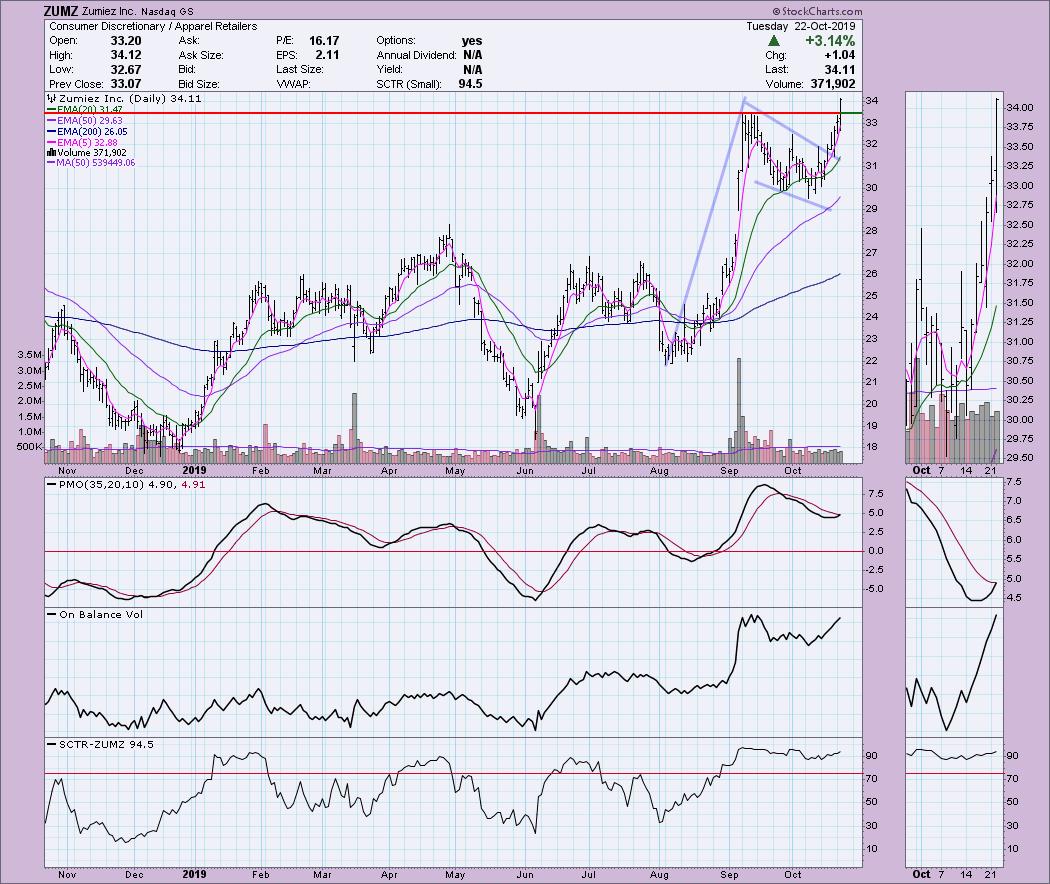This screenshot has height=884, width=1050.
Task: Click the +3.14% percent change
Action: tap(830, 41)
